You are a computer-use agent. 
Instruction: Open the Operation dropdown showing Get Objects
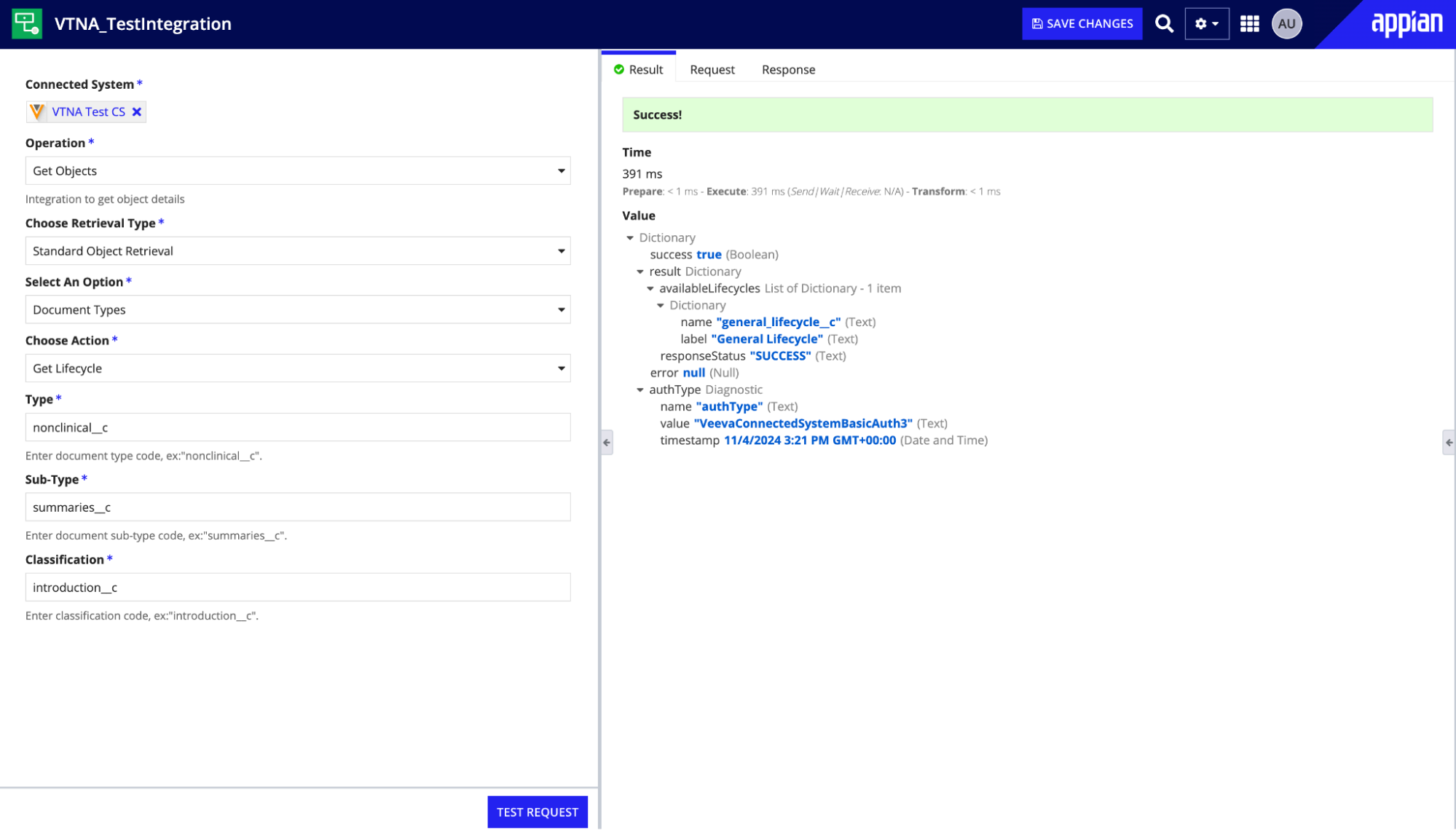pos(298,170)
